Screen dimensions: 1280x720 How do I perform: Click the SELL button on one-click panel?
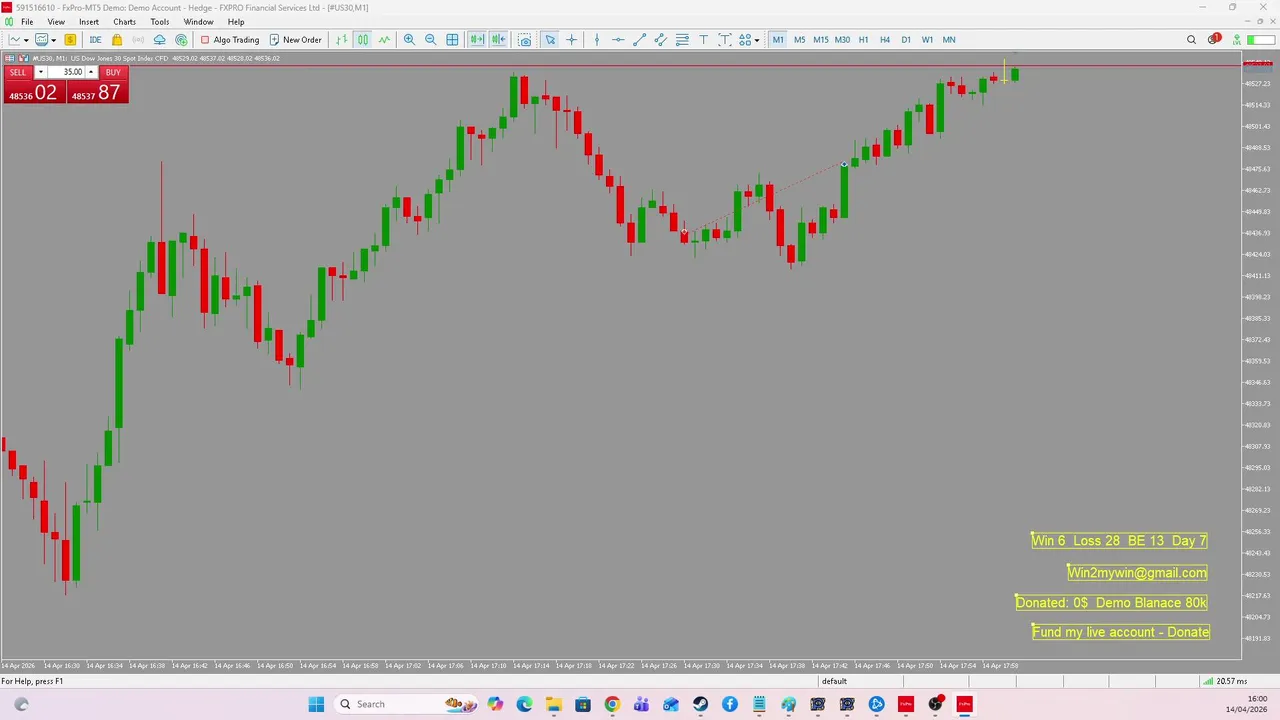(x=18, y=72)
